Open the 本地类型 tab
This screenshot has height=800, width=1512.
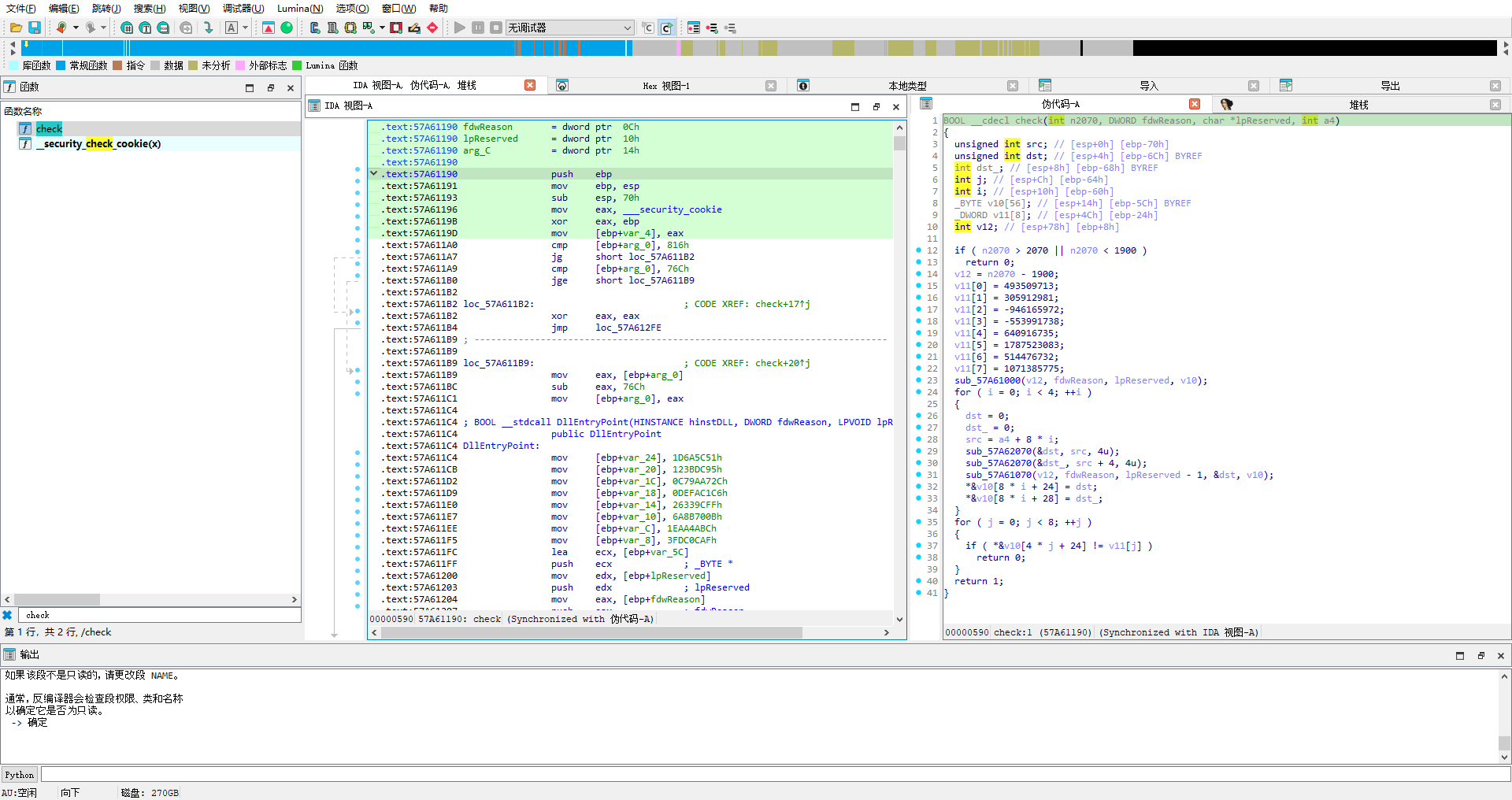pos(907,86)
